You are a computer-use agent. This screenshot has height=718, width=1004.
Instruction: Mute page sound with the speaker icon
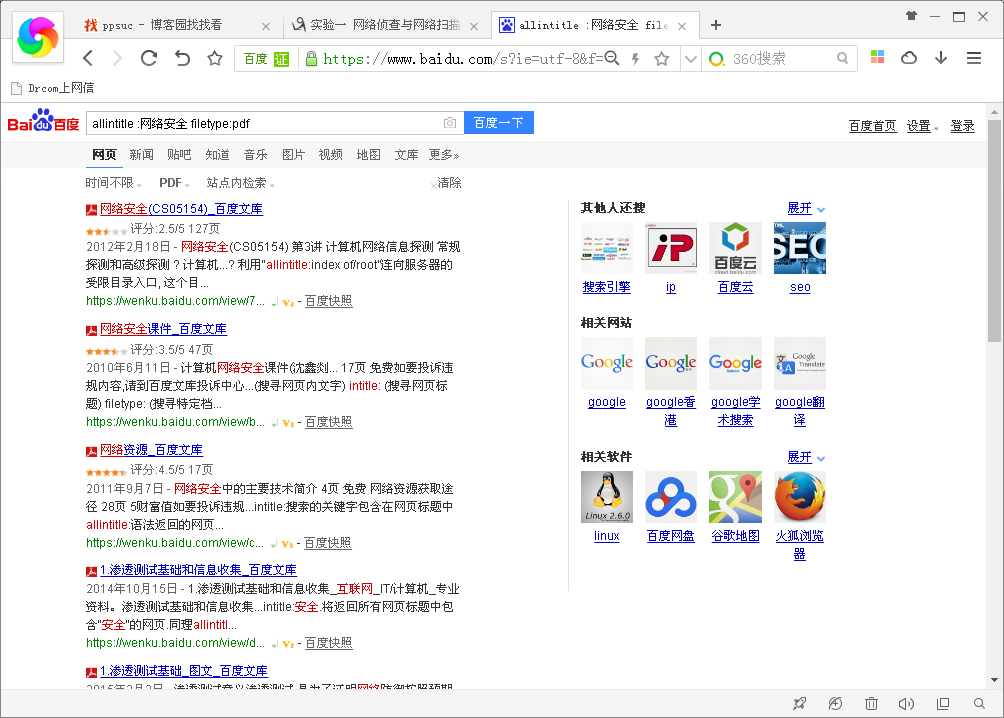[x=906, y=703]
